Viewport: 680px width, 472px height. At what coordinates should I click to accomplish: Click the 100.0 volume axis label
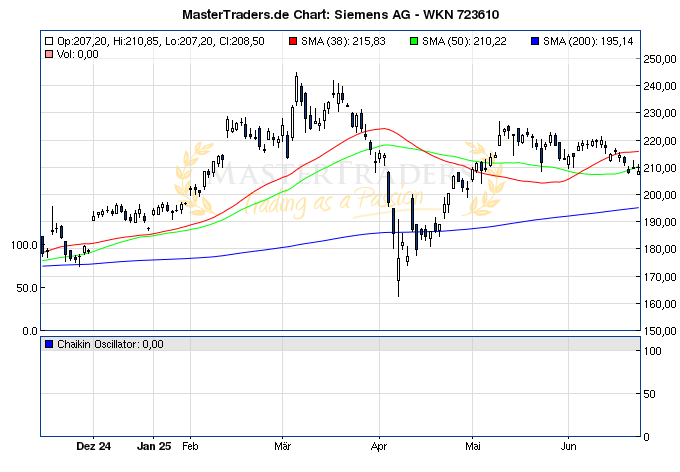coord(24,245)
